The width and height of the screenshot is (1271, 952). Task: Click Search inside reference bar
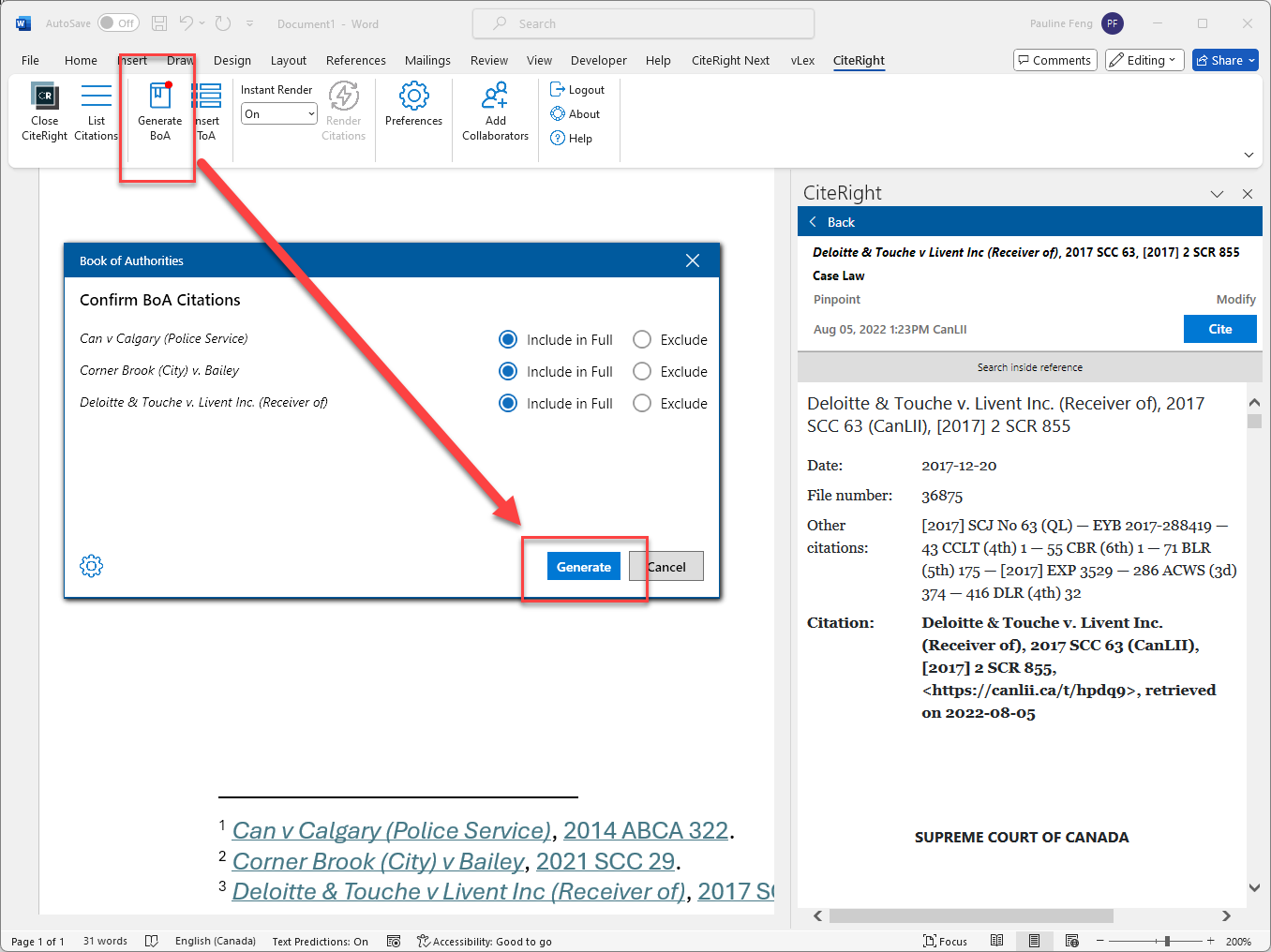click(x=1029, y=367)
